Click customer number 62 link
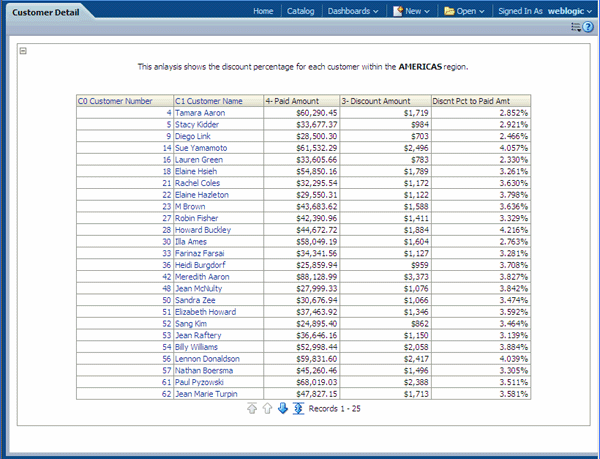This screenshot has height=459, width=600. pyautogui.click(x=166, y=394)
